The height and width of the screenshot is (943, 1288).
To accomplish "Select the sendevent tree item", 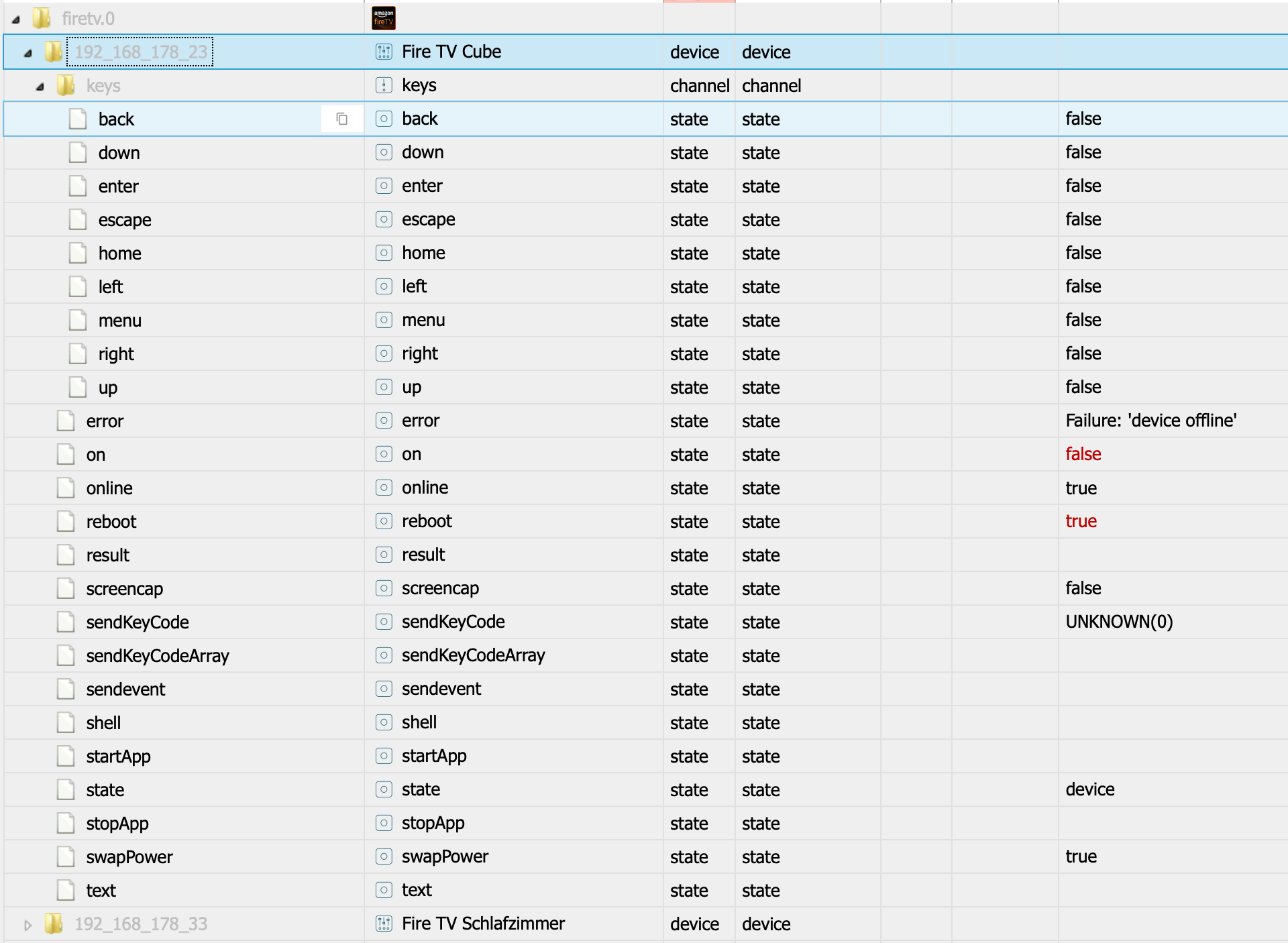I will (x=125, y=689).
